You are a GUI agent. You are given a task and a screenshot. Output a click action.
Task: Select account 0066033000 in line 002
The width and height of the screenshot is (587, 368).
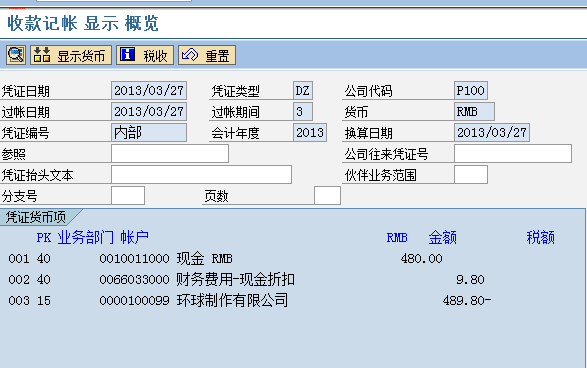[x=134, y=280]
